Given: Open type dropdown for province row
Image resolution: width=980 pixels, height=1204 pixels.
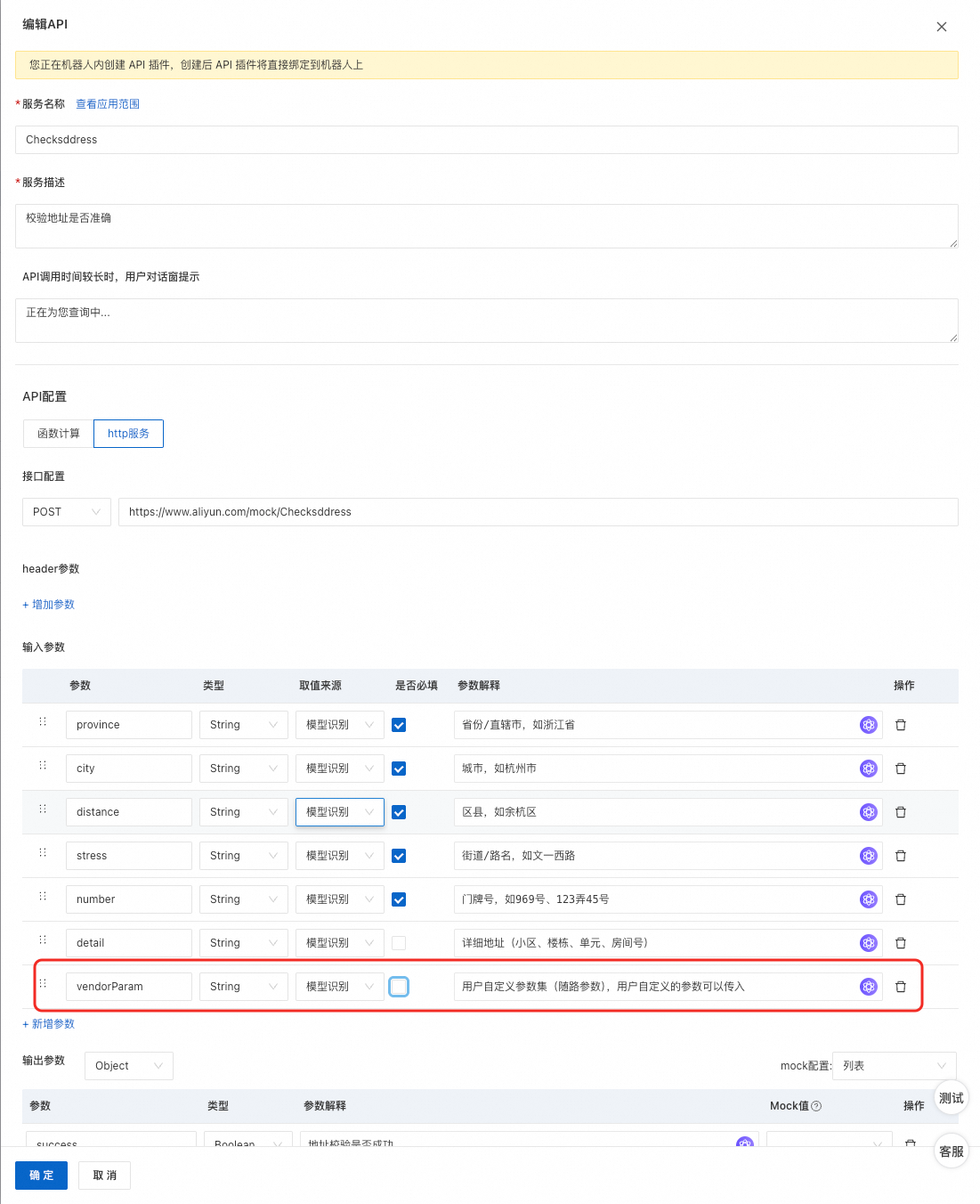Looking at the screenshot, I should [x=244, y=725].
